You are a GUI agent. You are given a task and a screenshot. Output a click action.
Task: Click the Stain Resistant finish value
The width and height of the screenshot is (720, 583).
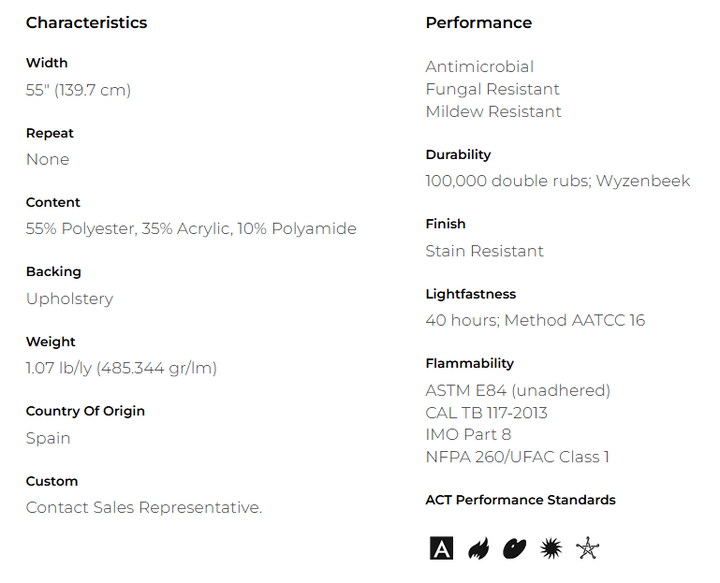pos(485,251)
